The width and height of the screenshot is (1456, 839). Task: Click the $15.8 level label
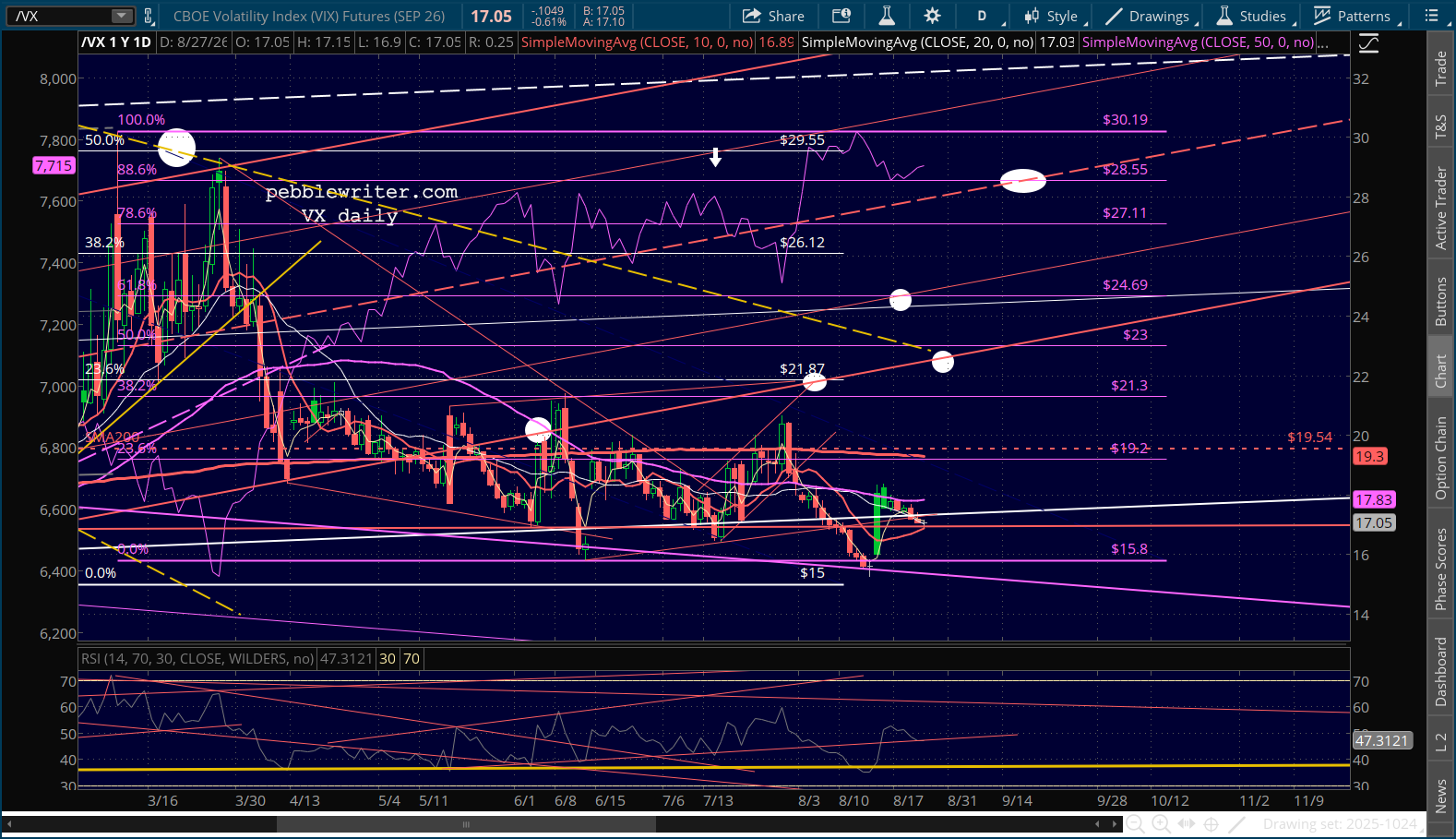pyautogui.click(x=1129, y=549)
